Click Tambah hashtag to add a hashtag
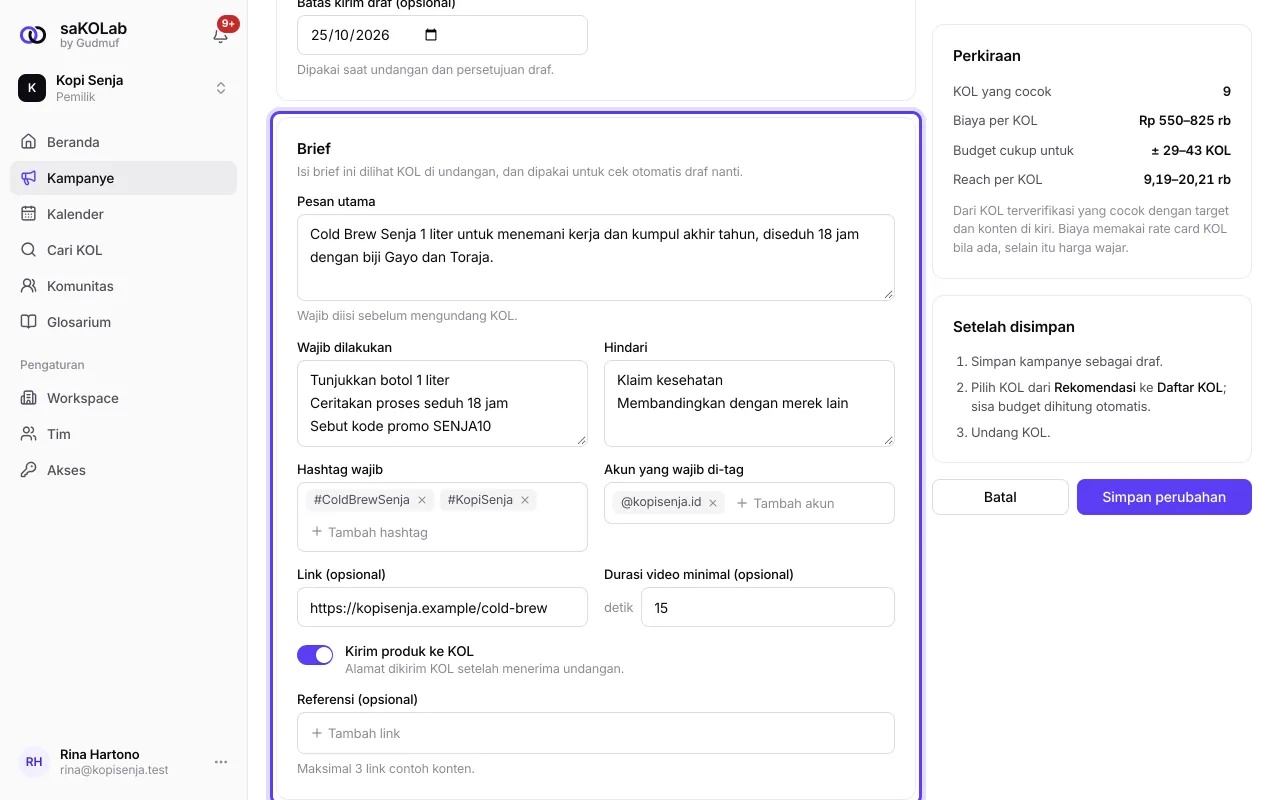 coord(370,532)
